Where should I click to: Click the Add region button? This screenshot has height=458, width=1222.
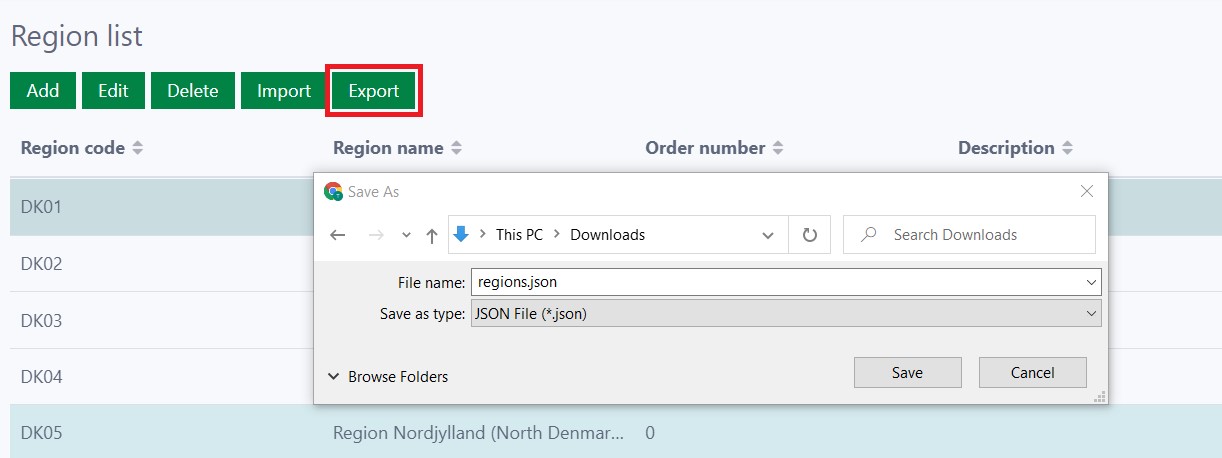[43, 91]
